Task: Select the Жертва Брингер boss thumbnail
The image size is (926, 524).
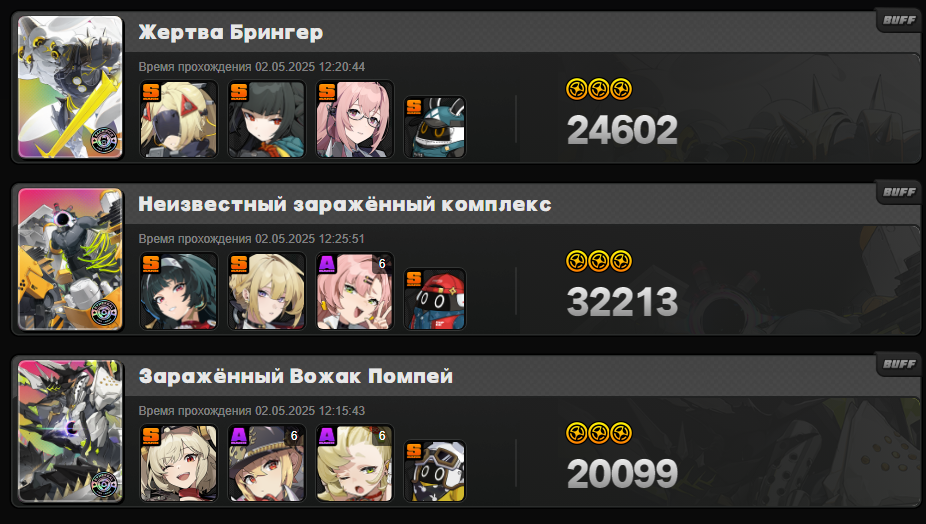Action: pyautogui.click(x=70, y=87)
